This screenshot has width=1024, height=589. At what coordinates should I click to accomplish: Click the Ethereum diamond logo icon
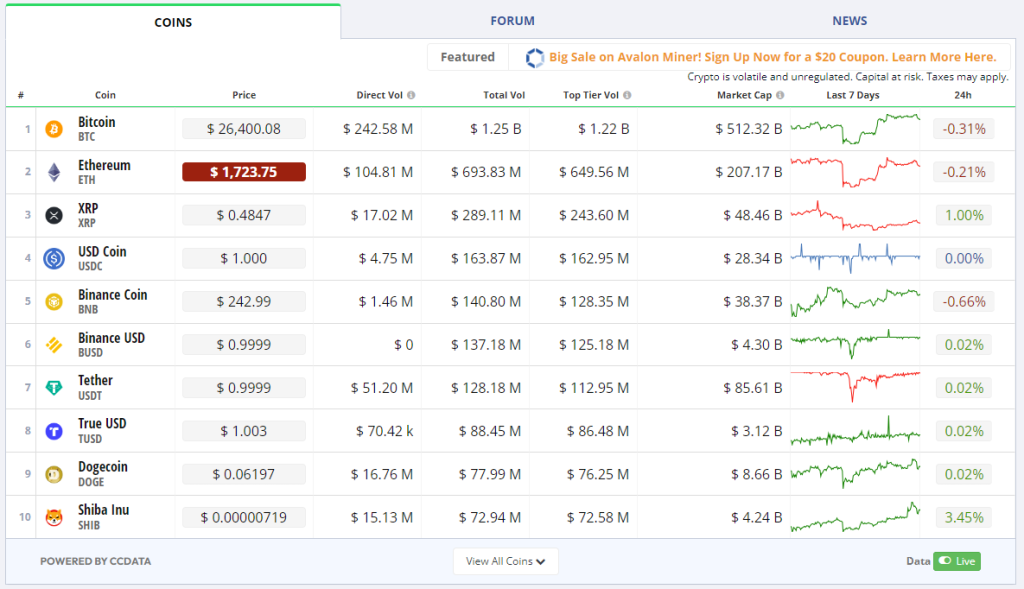(x=54, y=172)
